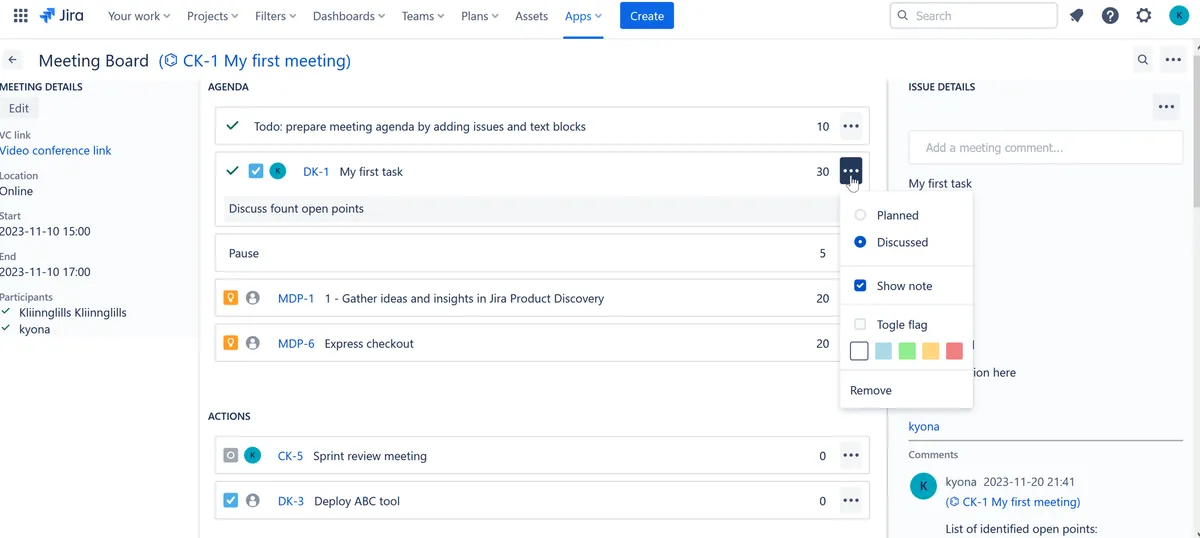Open the CK-1 My first meeting title link
Image resolution: width=1200 pixels, height=538 pixels.
255,61
